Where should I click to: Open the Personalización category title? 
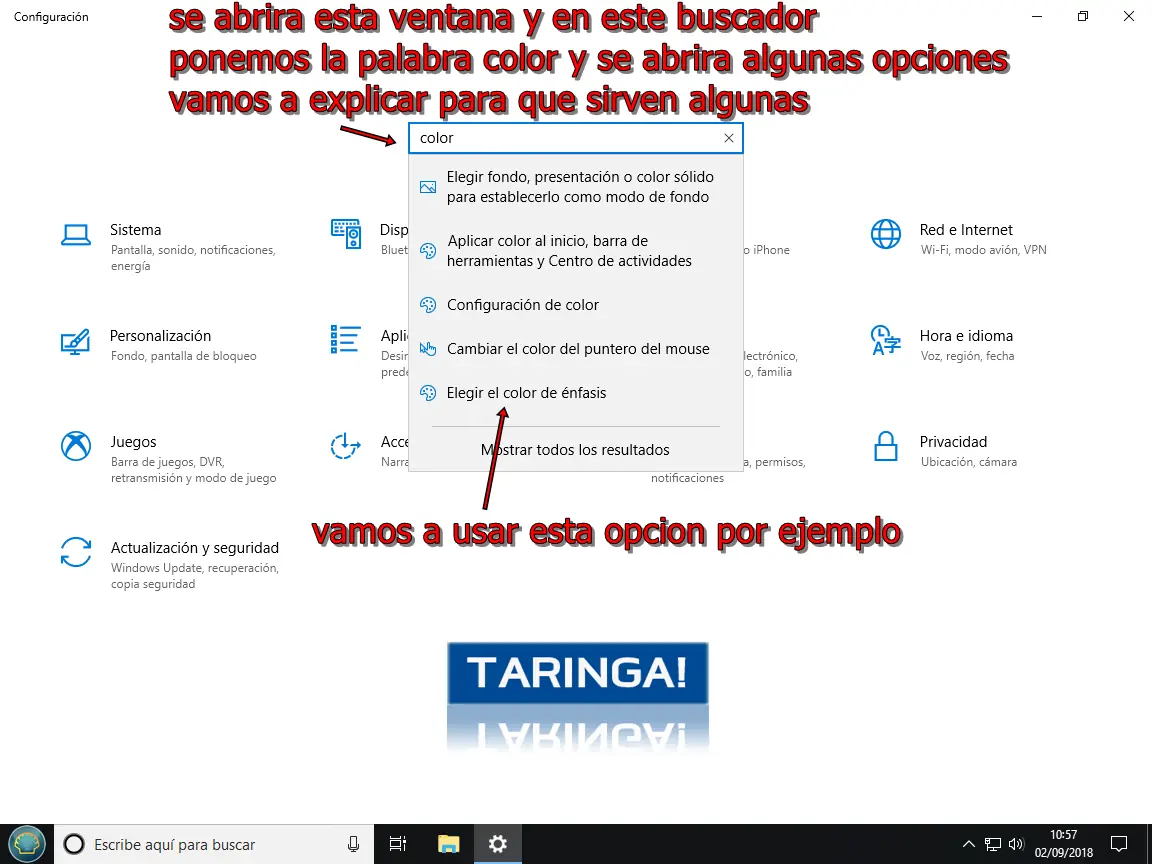(160, 336)
